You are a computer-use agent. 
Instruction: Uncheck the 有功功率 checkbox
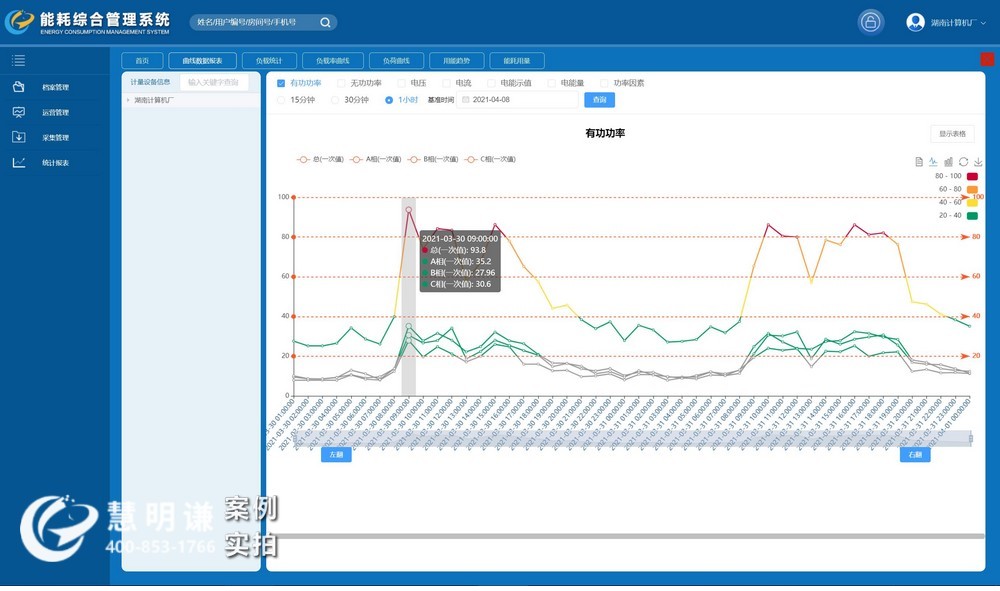tap(281, 83)
